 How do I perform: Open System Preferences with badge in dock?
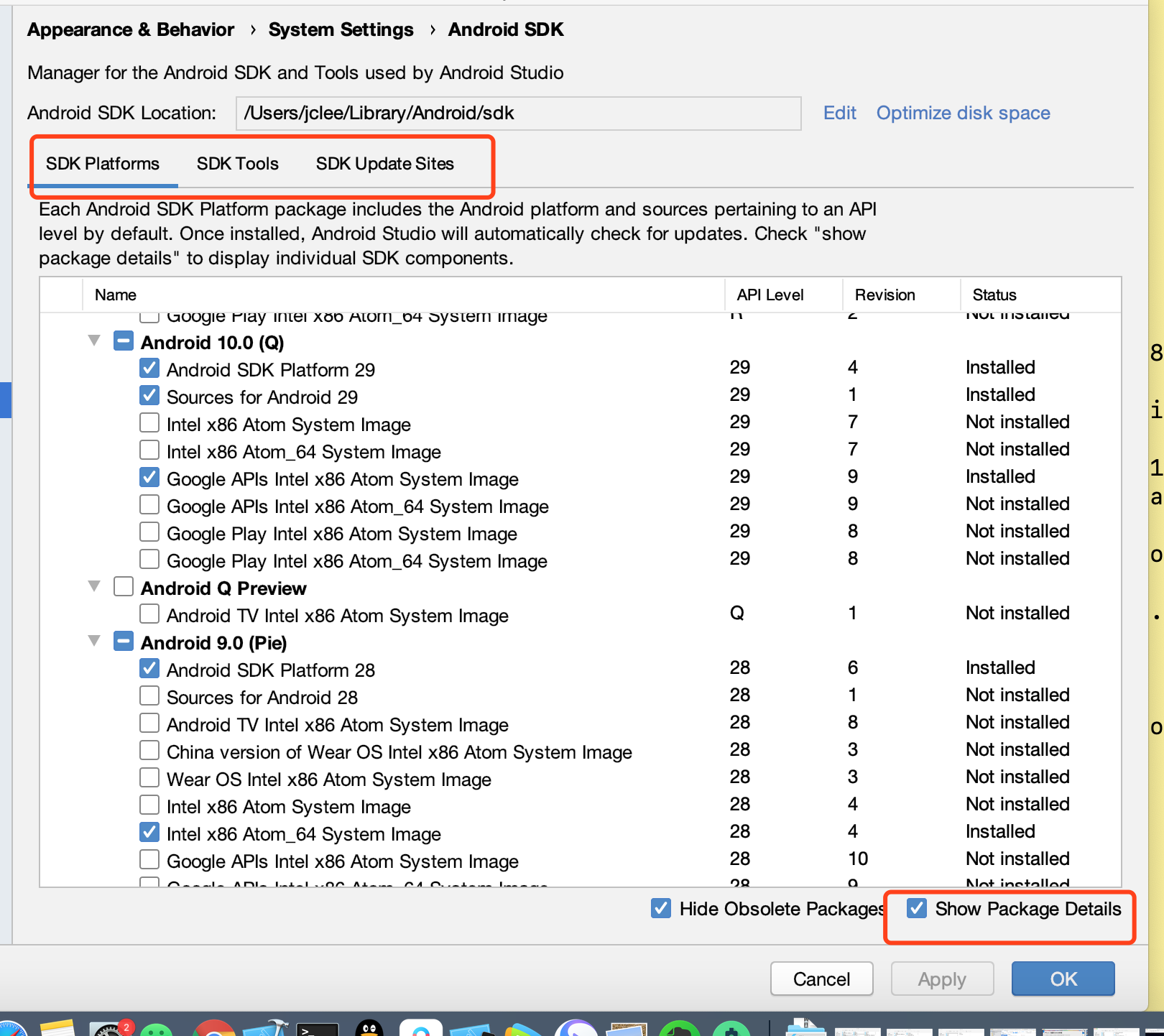click(110, 1029)
